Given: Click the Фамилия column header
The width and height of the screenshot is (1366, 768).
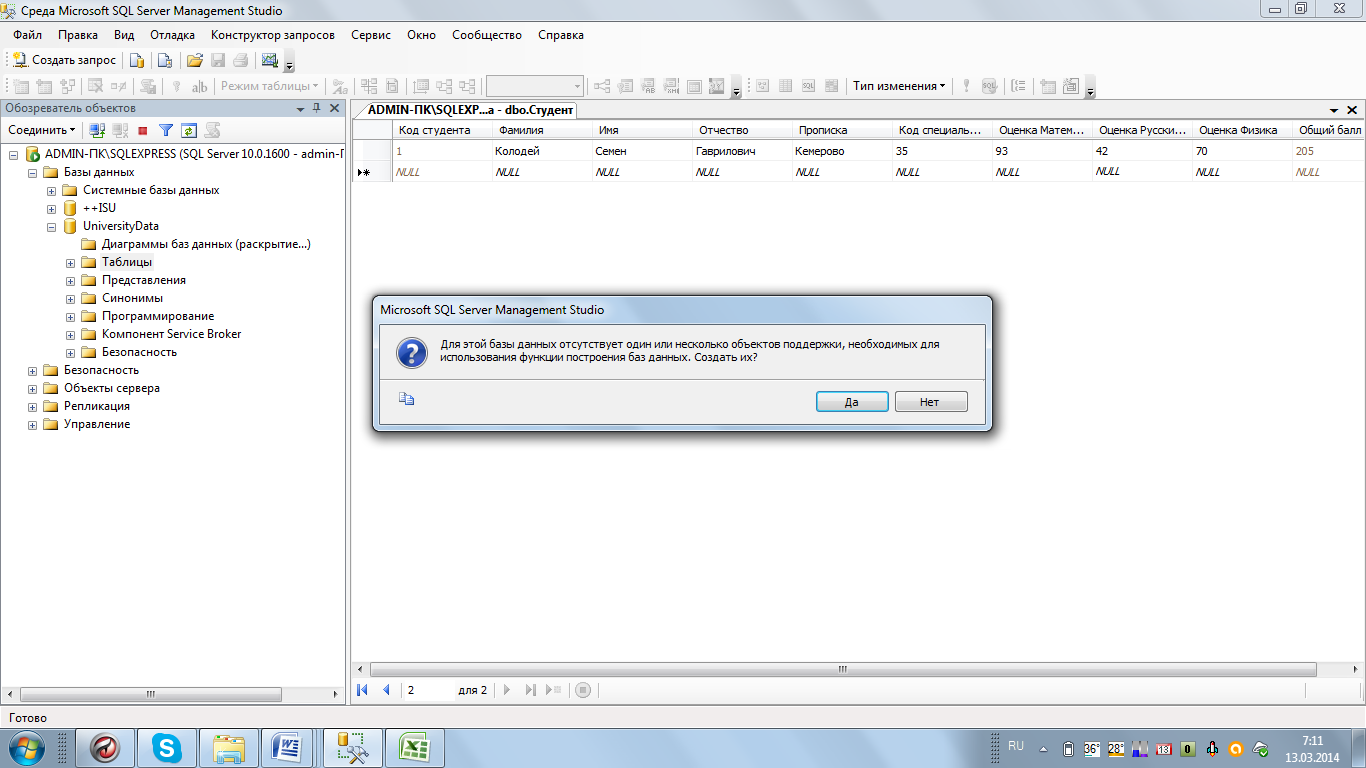Looking at the screenshot, I should [x=542, y=130].
